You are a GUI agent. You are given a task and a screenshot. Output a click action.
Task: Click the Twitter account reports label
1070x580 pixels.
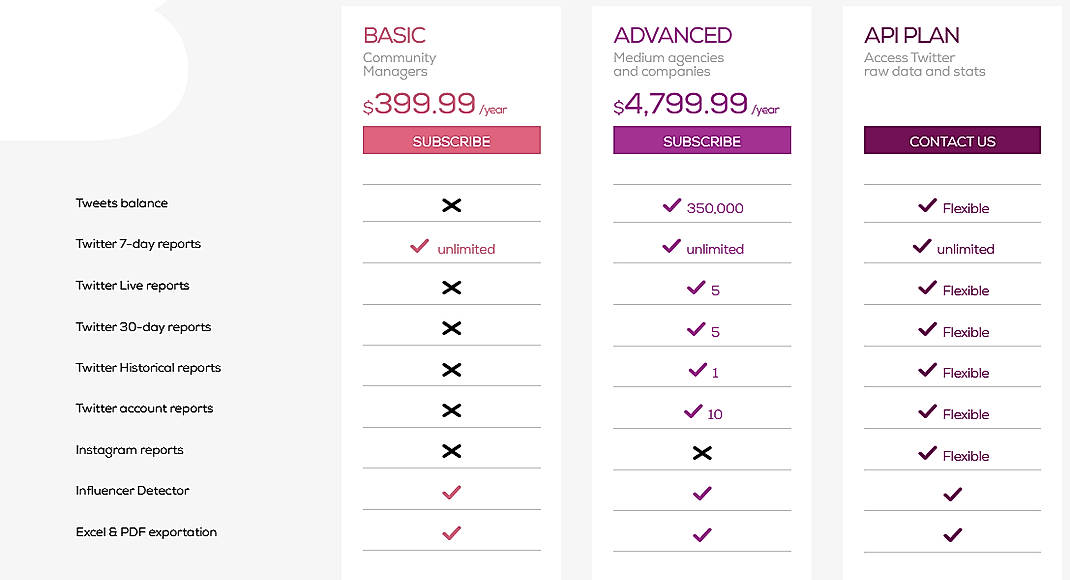144,408
